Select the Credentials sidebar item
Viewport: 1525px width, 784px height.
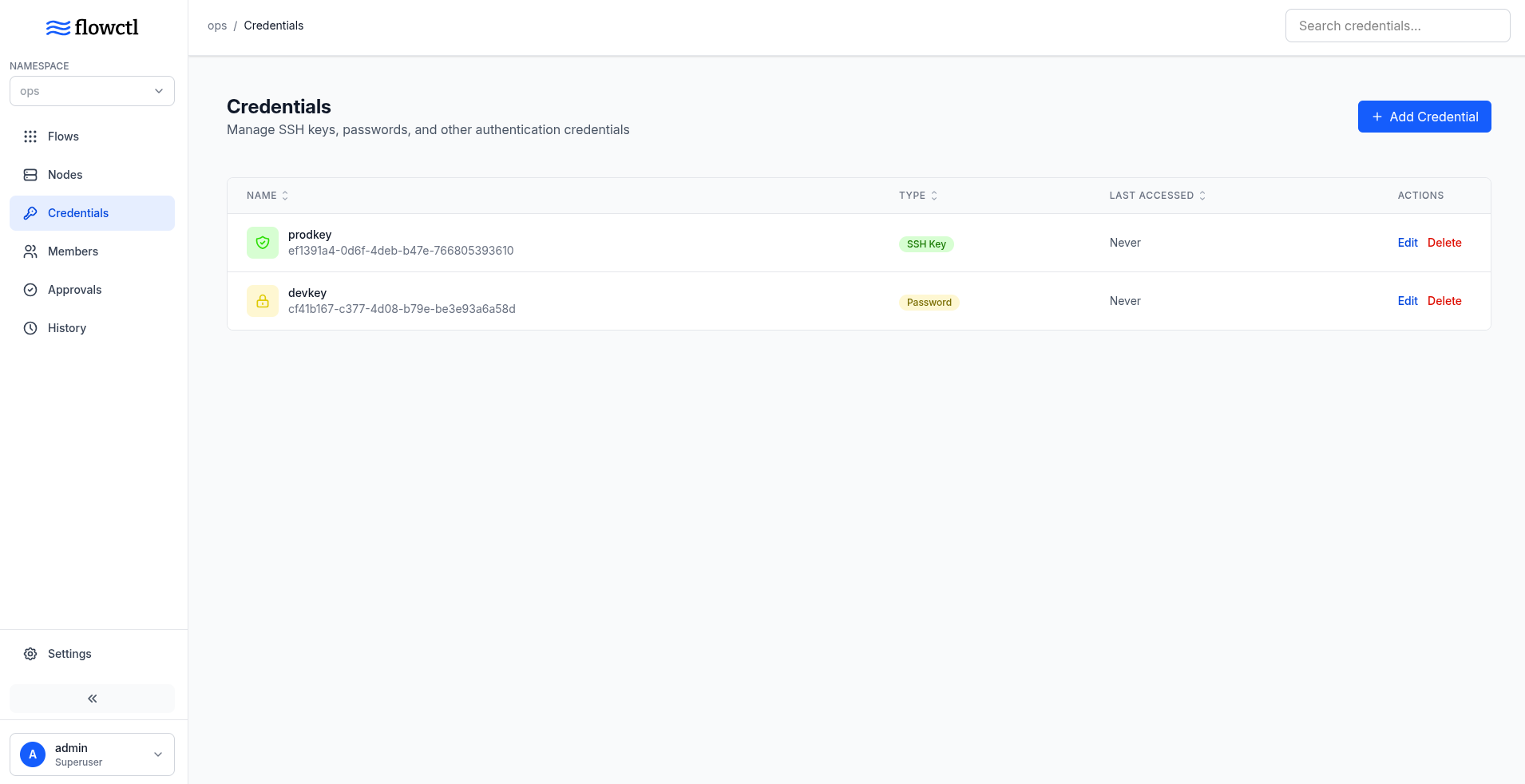pyautogui.click(x=78, y=213)
